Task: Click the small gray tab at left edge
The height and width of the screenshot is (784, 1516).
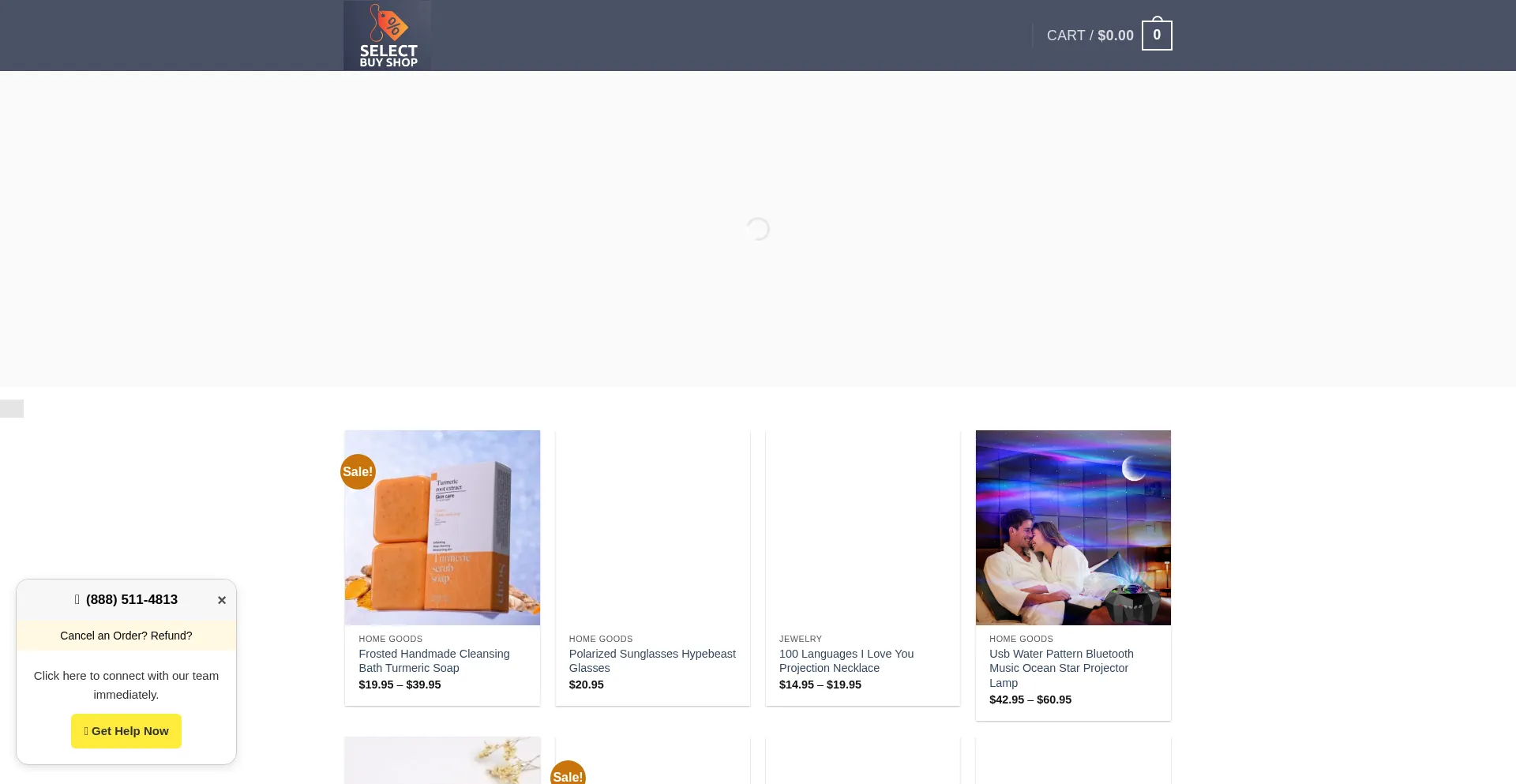Action: point(12,408)
